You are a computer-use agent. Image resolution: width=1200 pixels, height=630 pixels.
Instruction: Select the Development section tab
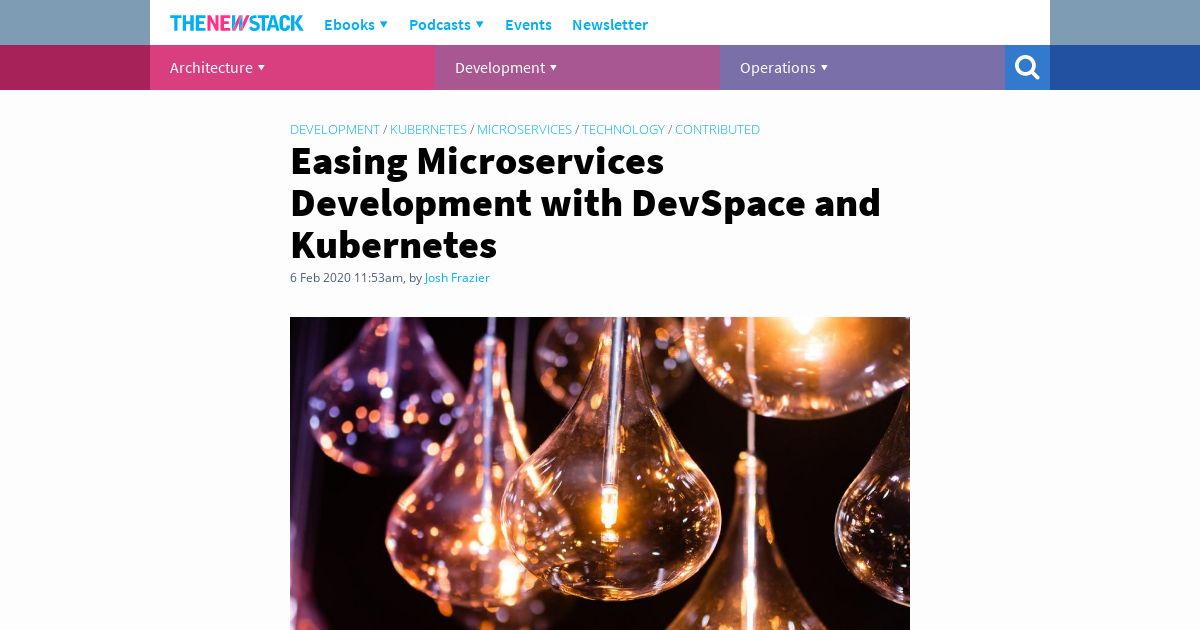click(577, 67)
